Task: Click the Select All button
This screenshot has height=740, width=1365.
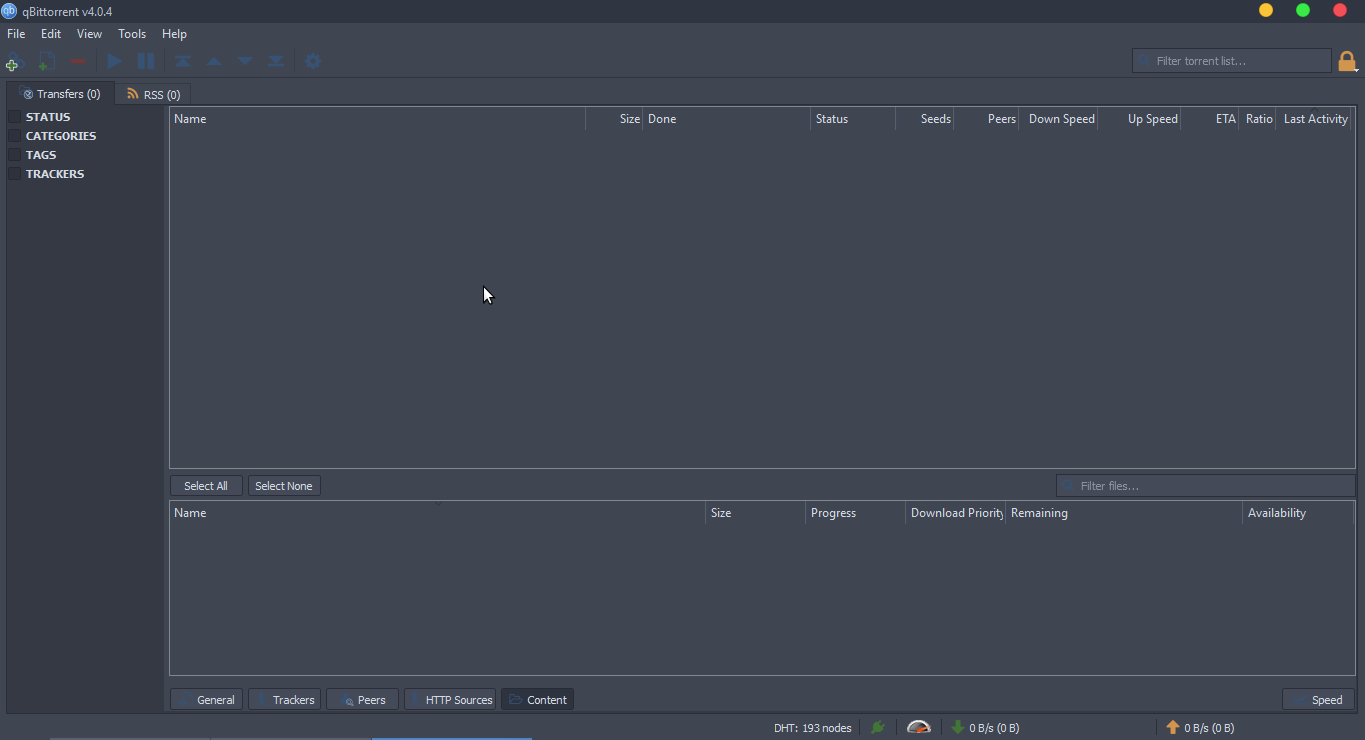Action: [x=206, y=486]
